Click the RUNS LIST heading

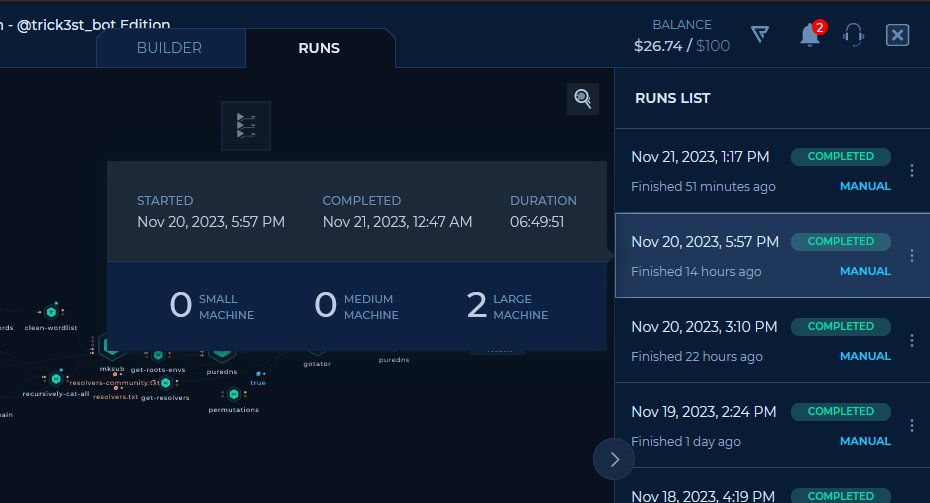pyautogui.click(x=673, y=98)
